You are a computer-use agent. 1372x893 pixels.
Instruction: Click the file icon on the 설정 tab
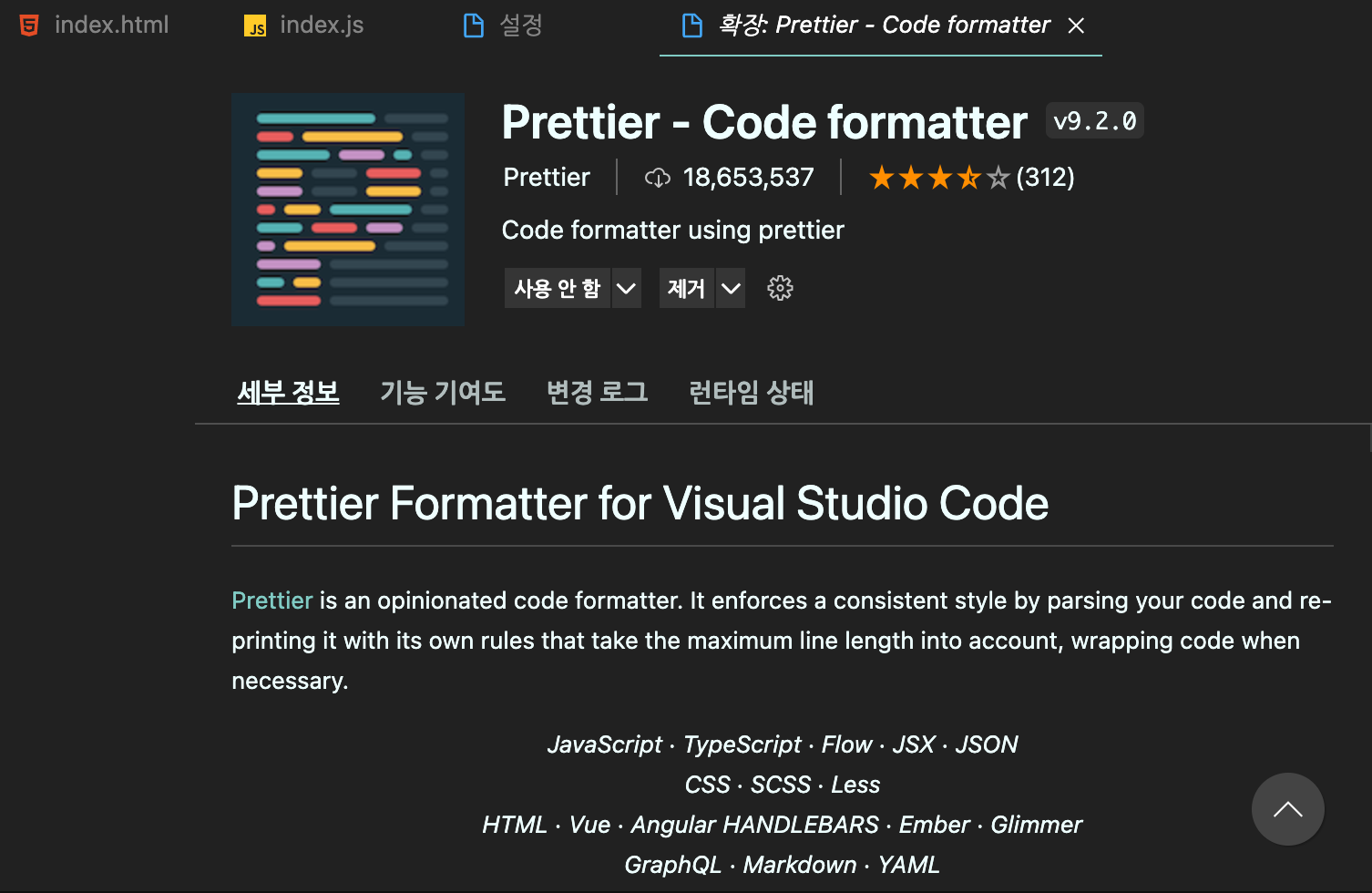473,25
